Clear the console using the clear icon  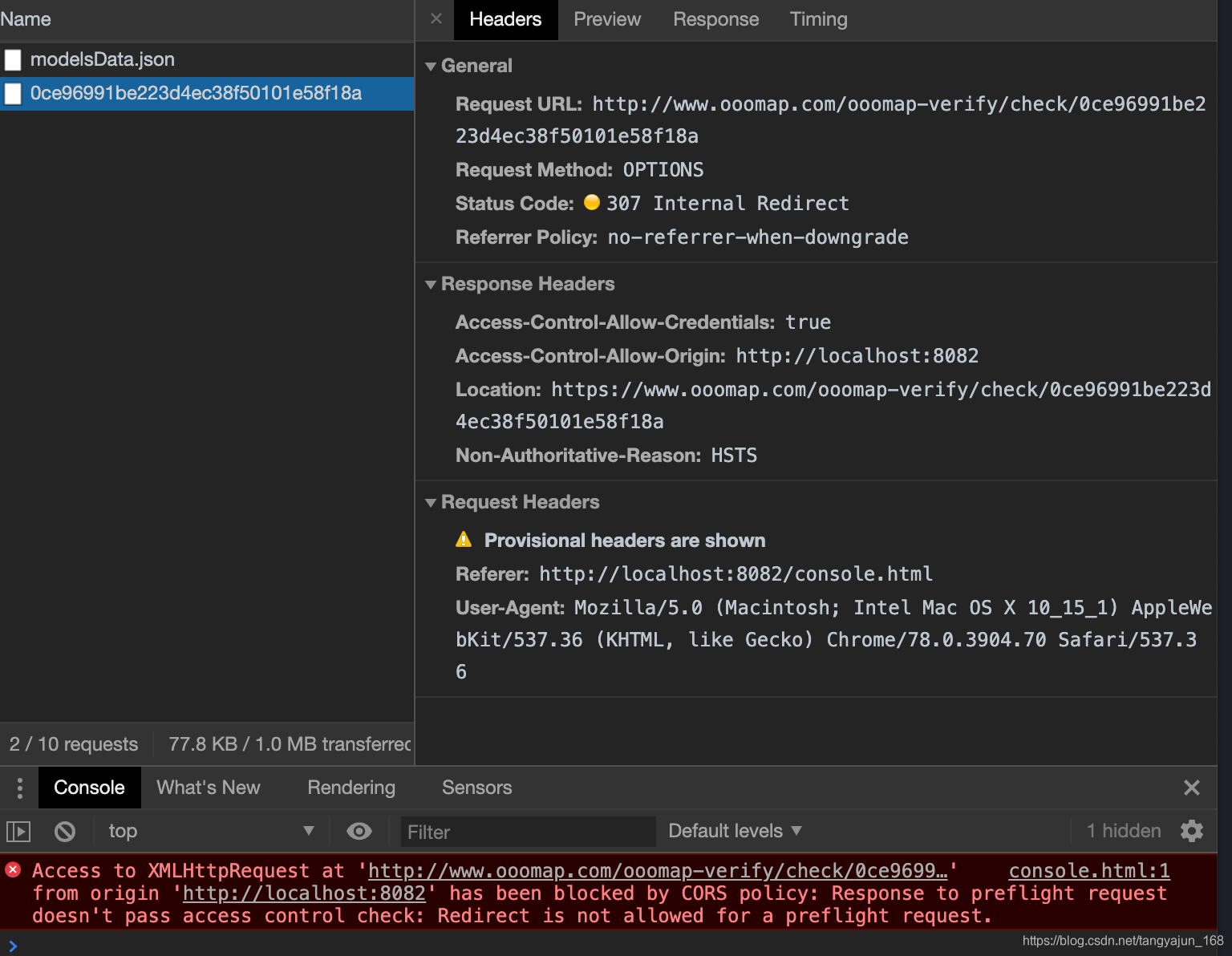(x=65, y=831)
